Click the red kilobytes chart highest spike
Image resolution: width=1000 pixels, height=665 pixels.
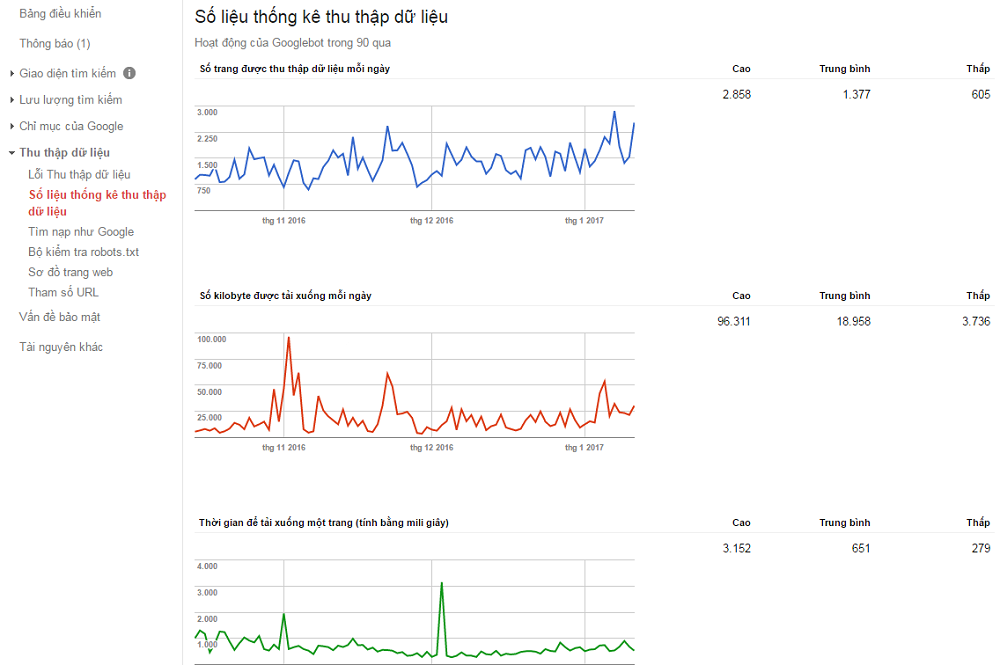click(288, 338)
